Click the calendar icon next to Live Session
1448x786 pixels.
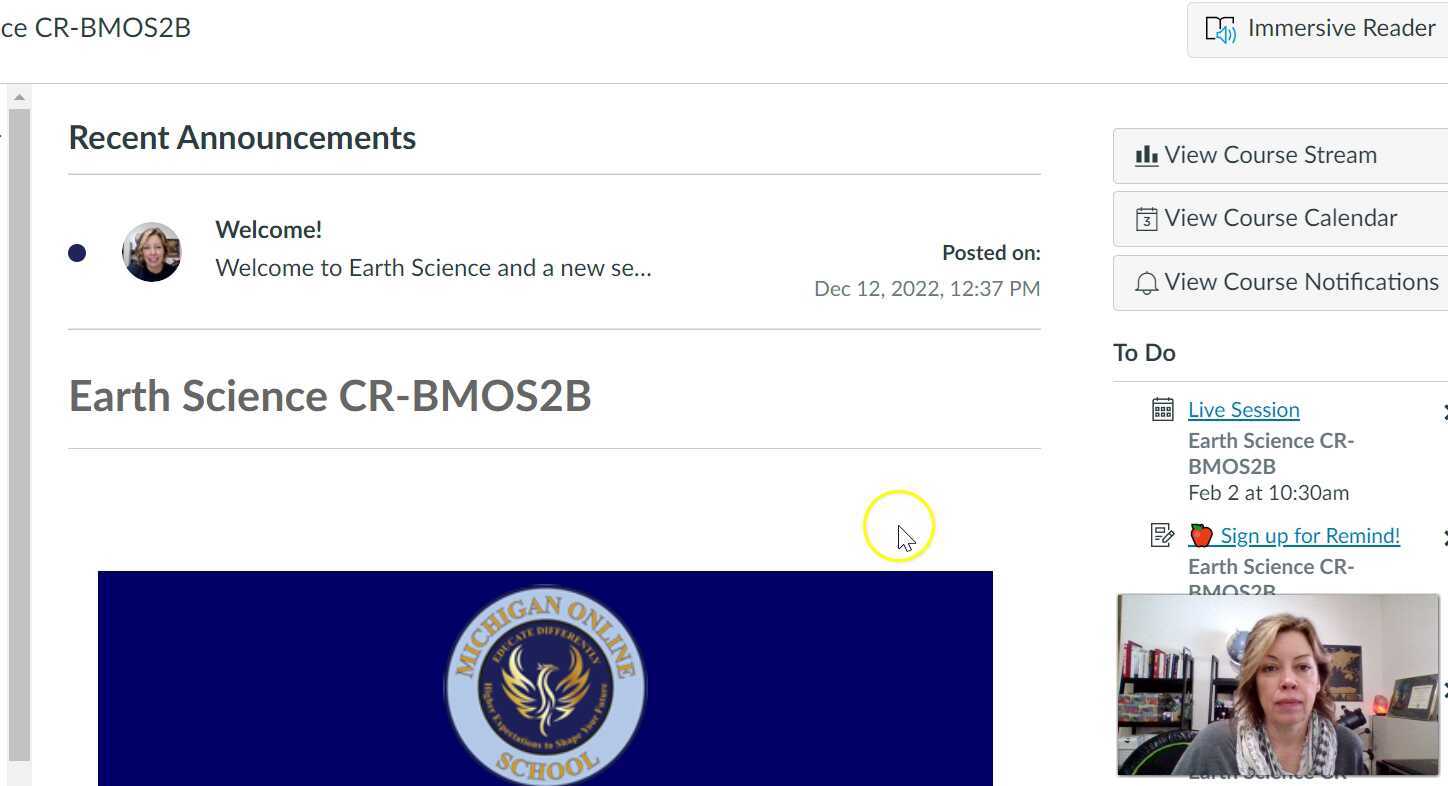coord(1162,409)
